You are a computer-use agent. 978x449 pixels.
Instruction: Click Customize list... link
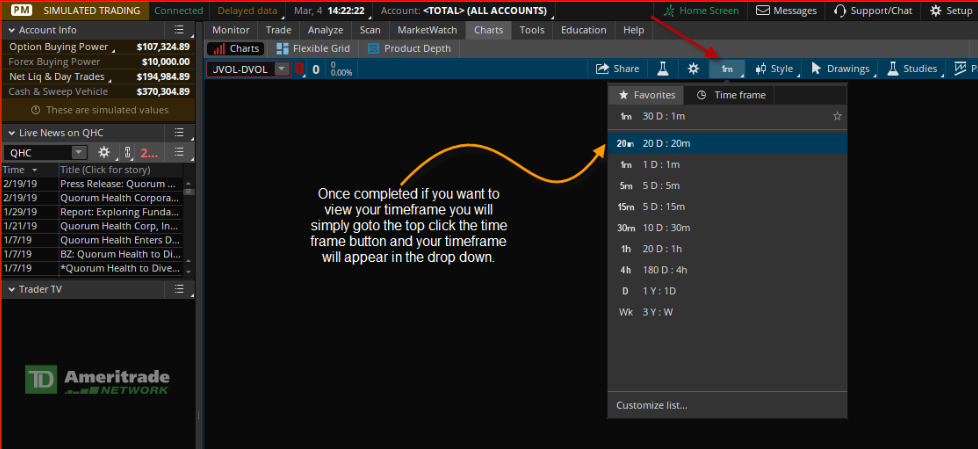click(x=652, y=405)
